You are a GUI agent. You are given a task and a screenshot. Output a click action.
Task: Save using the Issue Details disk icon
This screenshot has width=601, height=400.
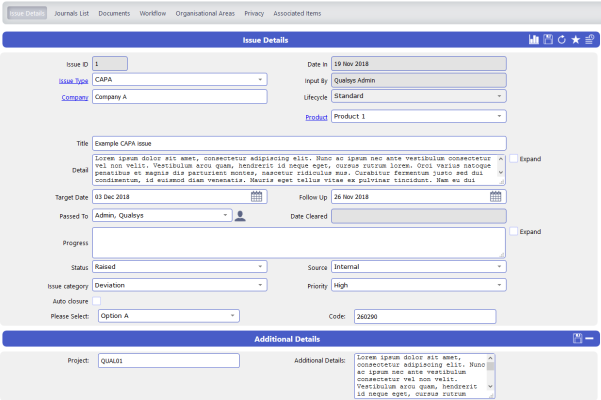click(548, 39)
